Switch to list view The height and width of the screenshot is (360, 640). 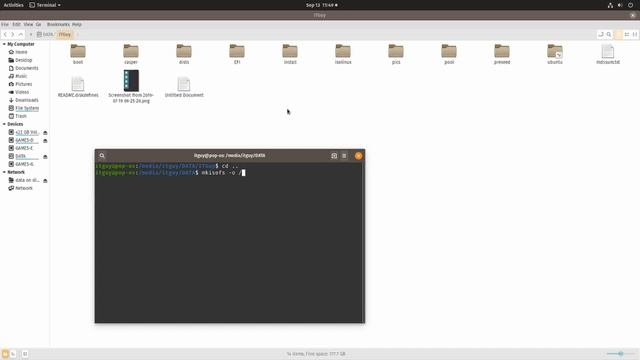627,34
